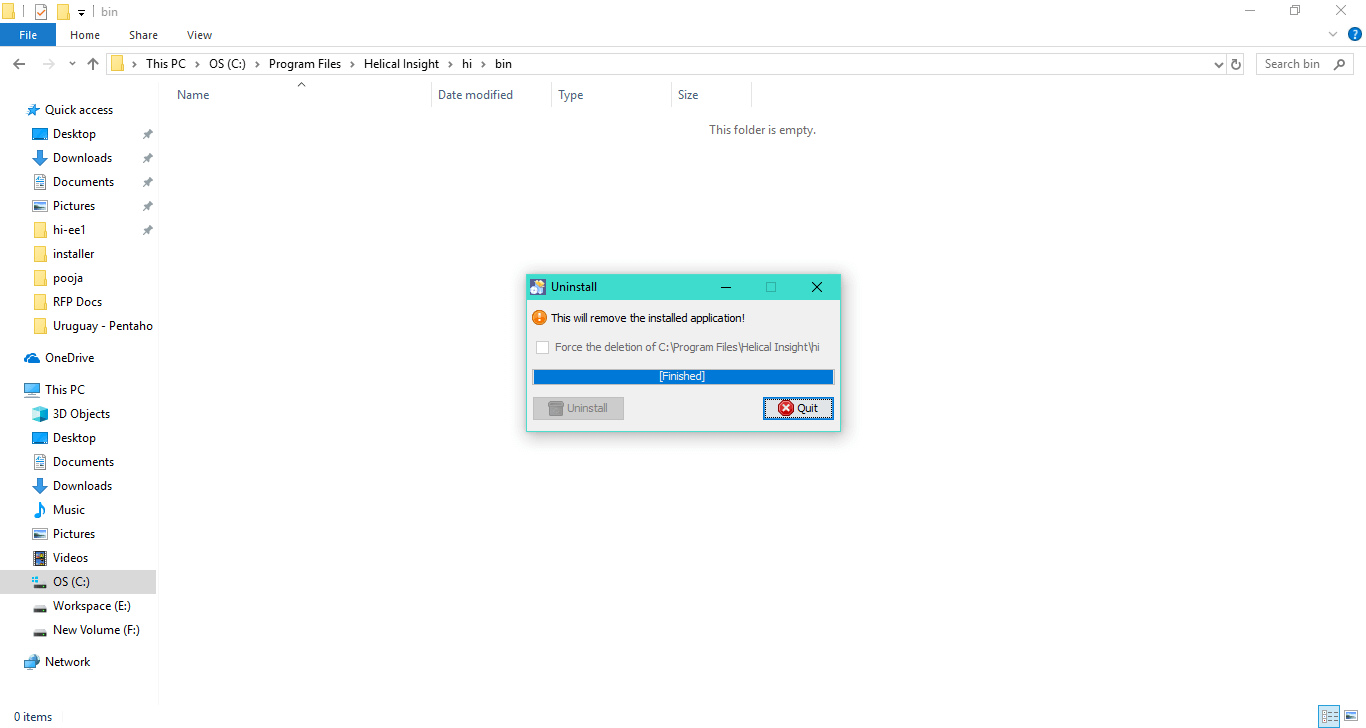The height and width of the screenshot is (728, 1366).
Task: Minimize the Uninstall dialog
Action: click(725, 287)
